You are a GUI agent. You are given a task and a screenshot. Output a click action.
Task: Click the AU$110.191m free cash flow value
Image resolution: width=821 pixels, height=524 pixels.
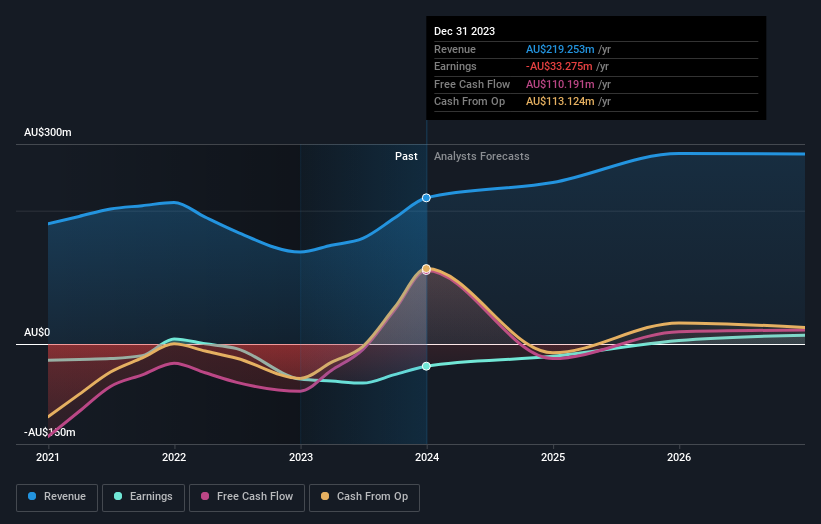(x=560, y=84)
